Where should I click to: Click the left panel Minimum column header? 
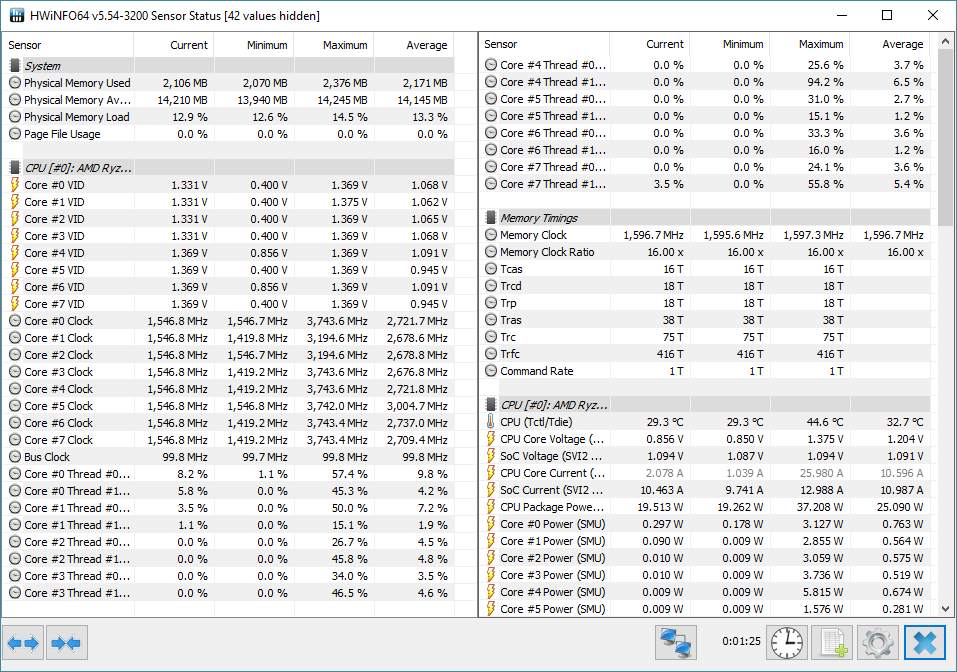(254, 45)
